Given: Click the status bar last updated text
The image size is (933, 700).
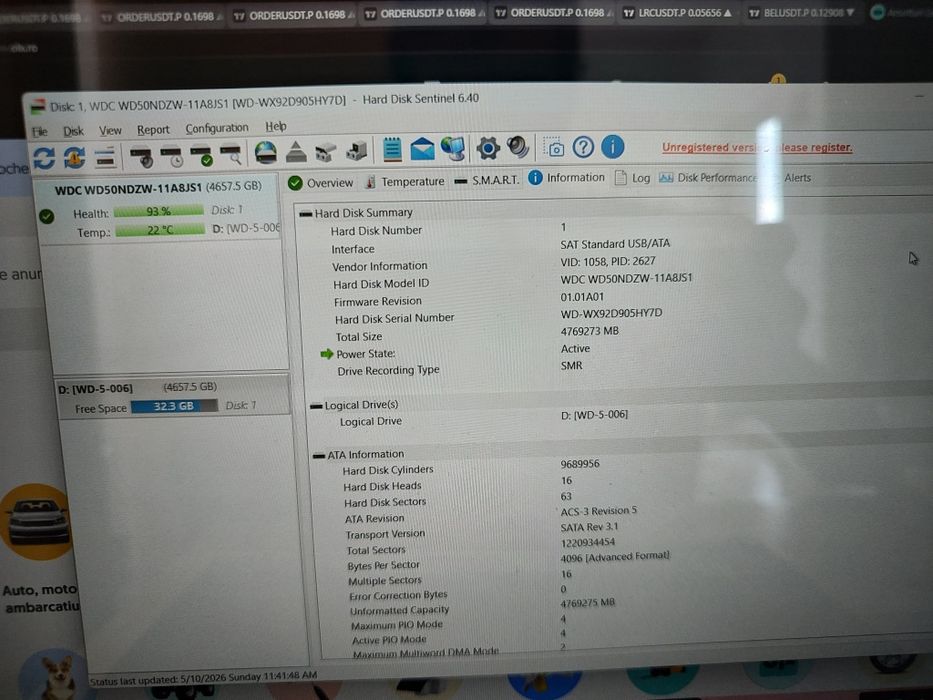Looking at the screenshot, I should (203, 677).
